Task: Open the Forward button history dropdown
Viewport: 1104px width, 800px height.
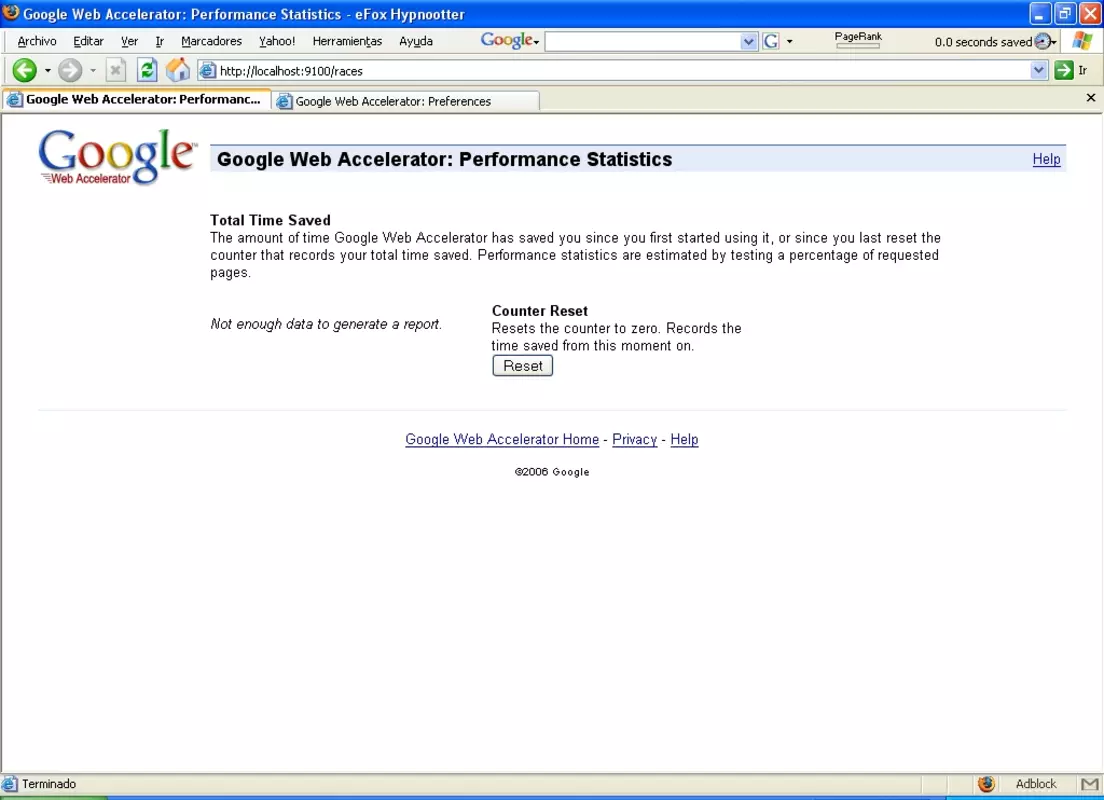Action: 93,70
